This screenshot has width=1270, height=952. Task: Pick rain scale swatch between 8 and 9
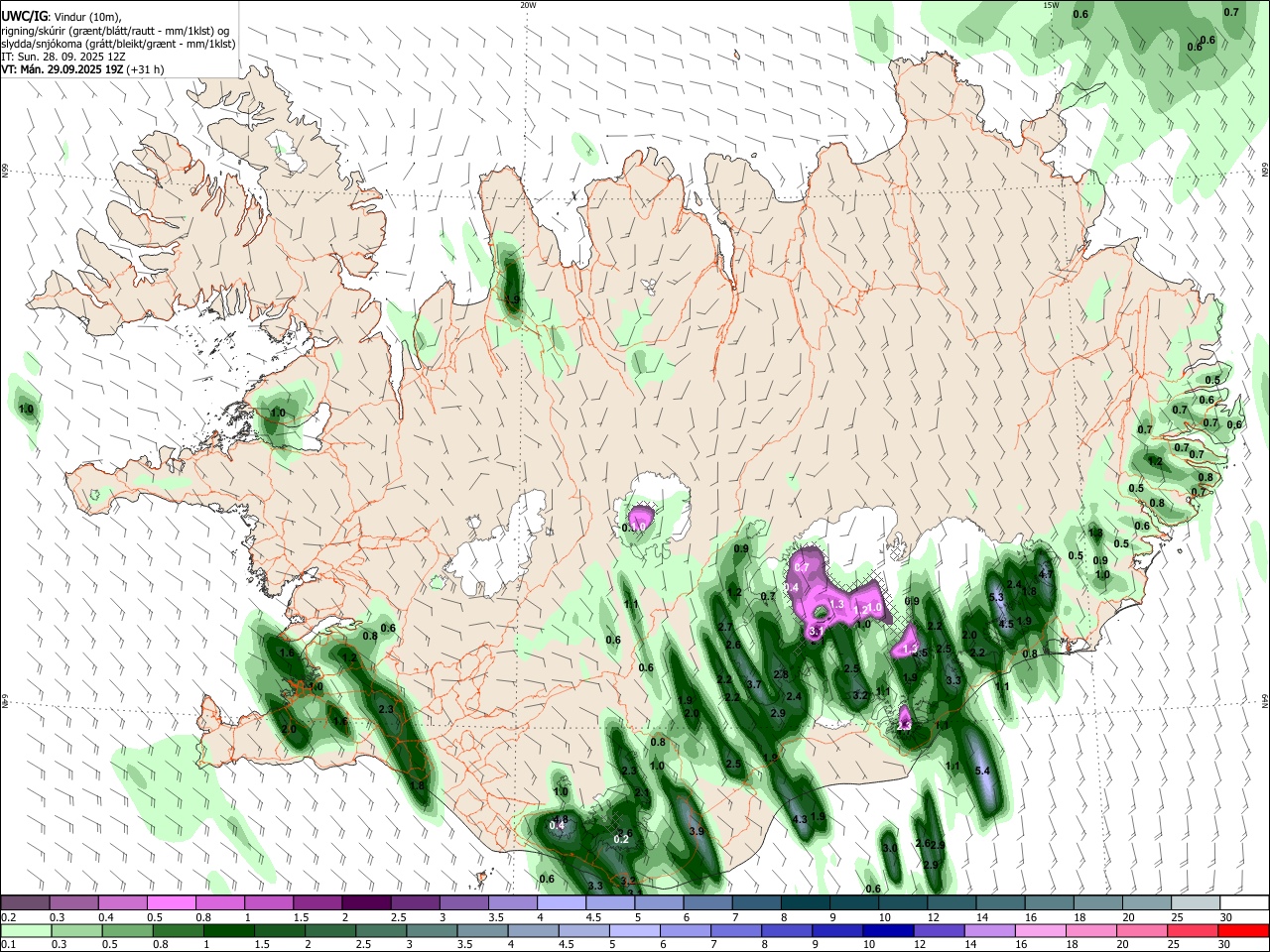[787, 930]
